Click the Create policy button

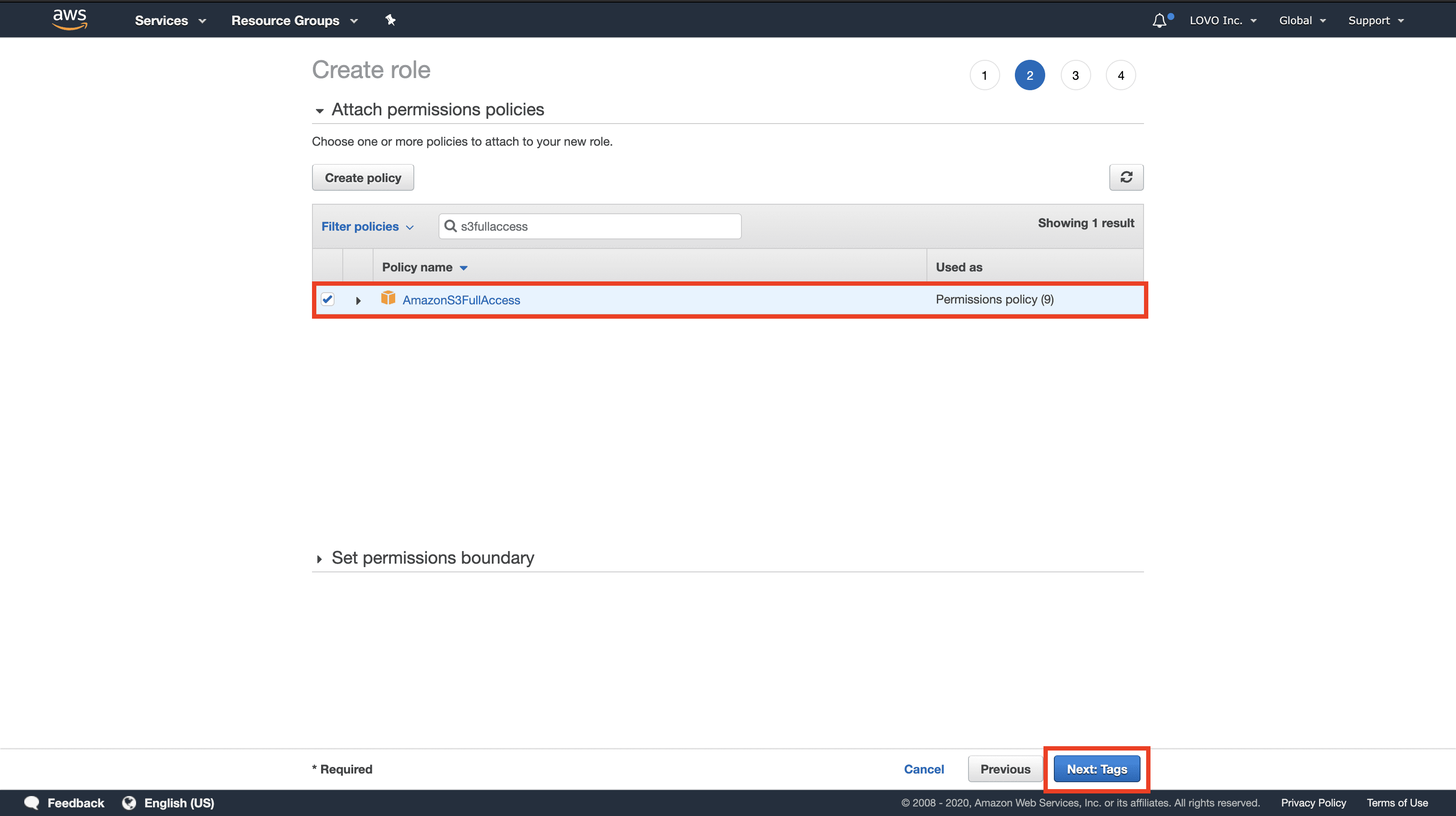pos(363,177)
